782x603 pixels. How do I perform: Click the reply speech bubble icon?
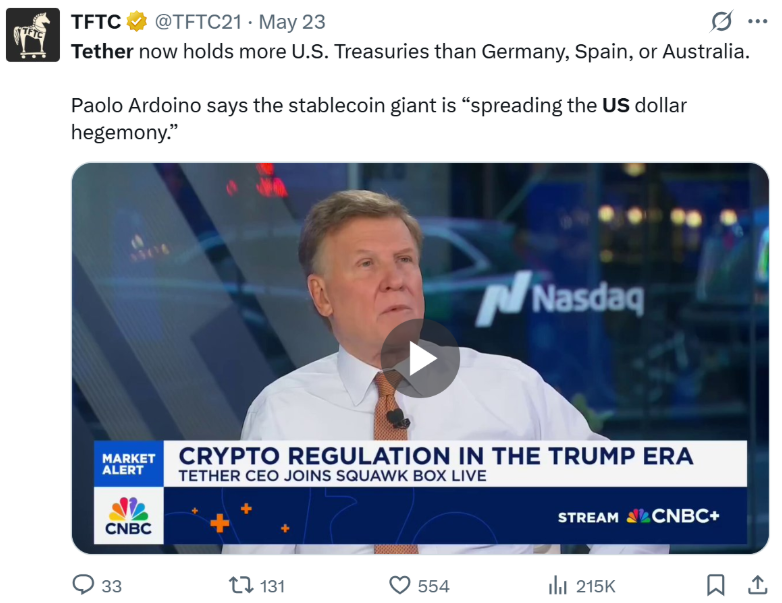tap(84, 585)
